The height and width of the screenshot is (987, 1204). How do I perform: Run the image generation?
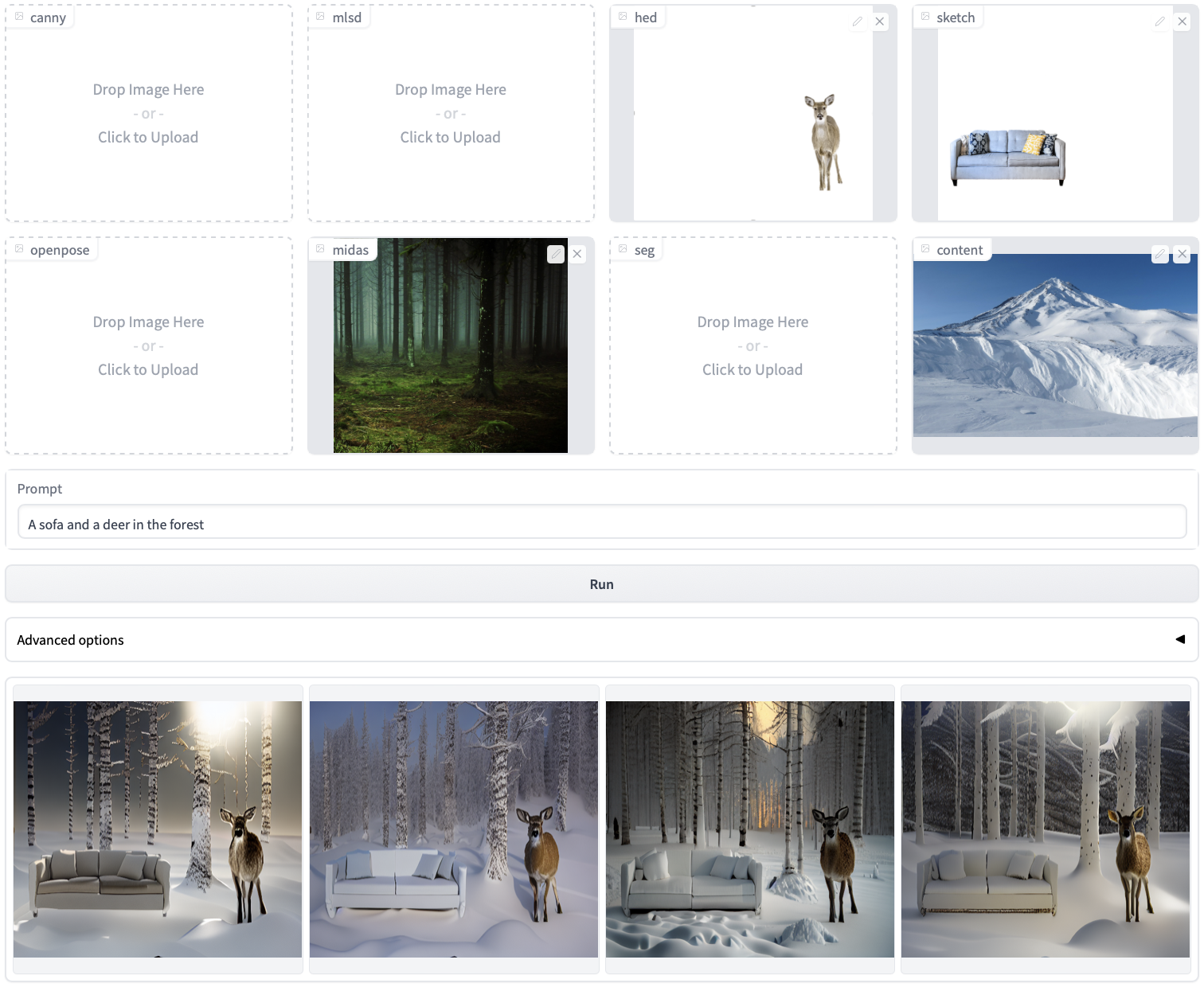click(602, 584)
